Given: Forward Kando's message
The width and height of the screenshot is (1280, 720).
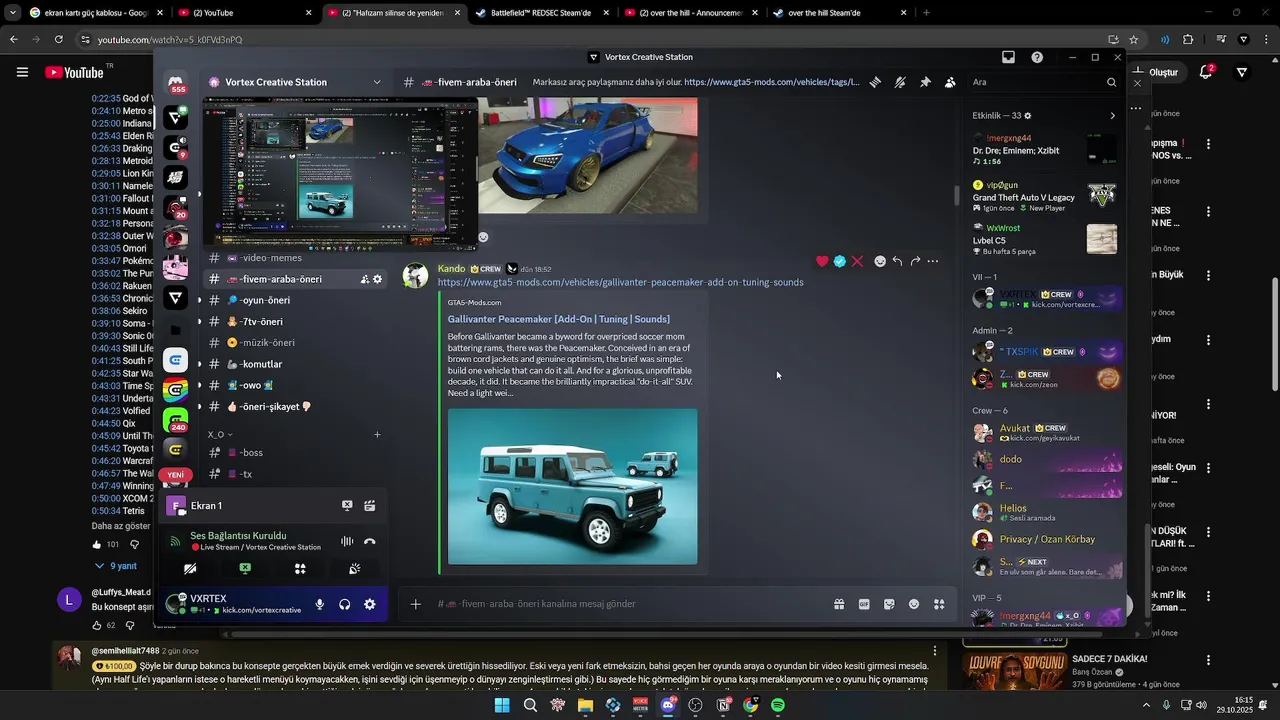Looking at the screenshot, I should [915, 261].
